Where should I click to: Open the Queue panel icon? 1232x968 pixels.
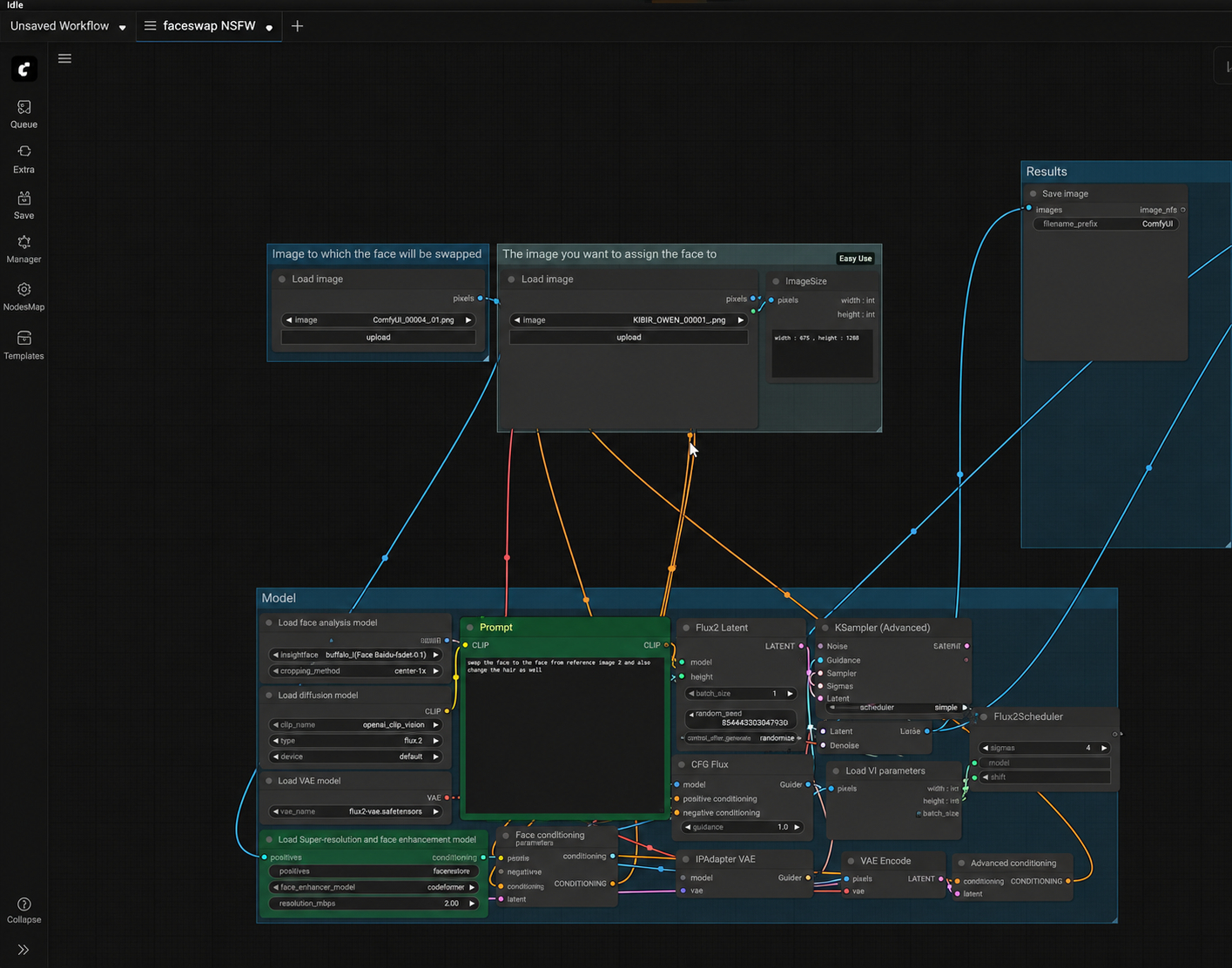point(24,108)
